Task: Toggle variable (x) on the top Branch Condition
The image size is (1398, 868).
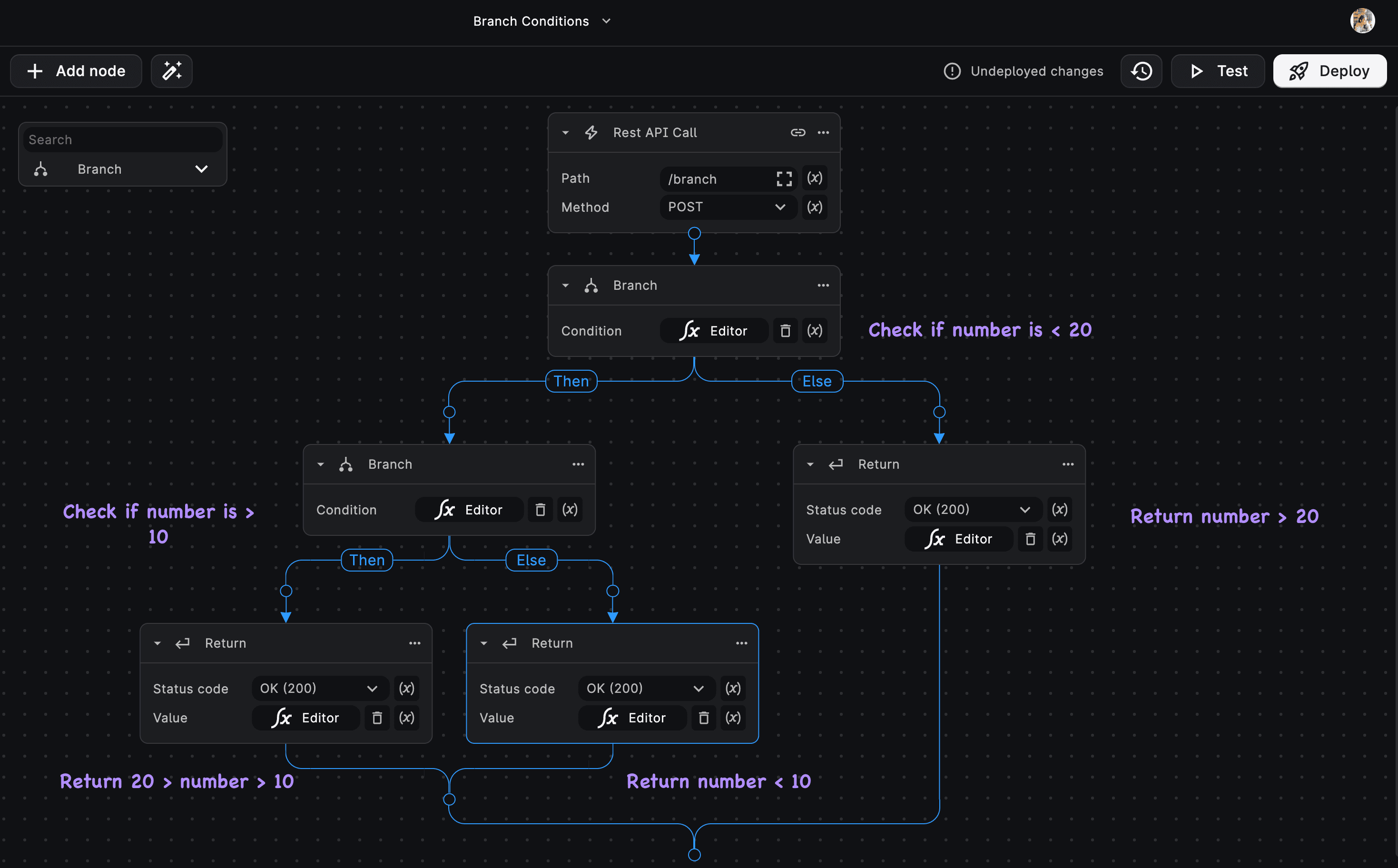Action: [814, 331]
